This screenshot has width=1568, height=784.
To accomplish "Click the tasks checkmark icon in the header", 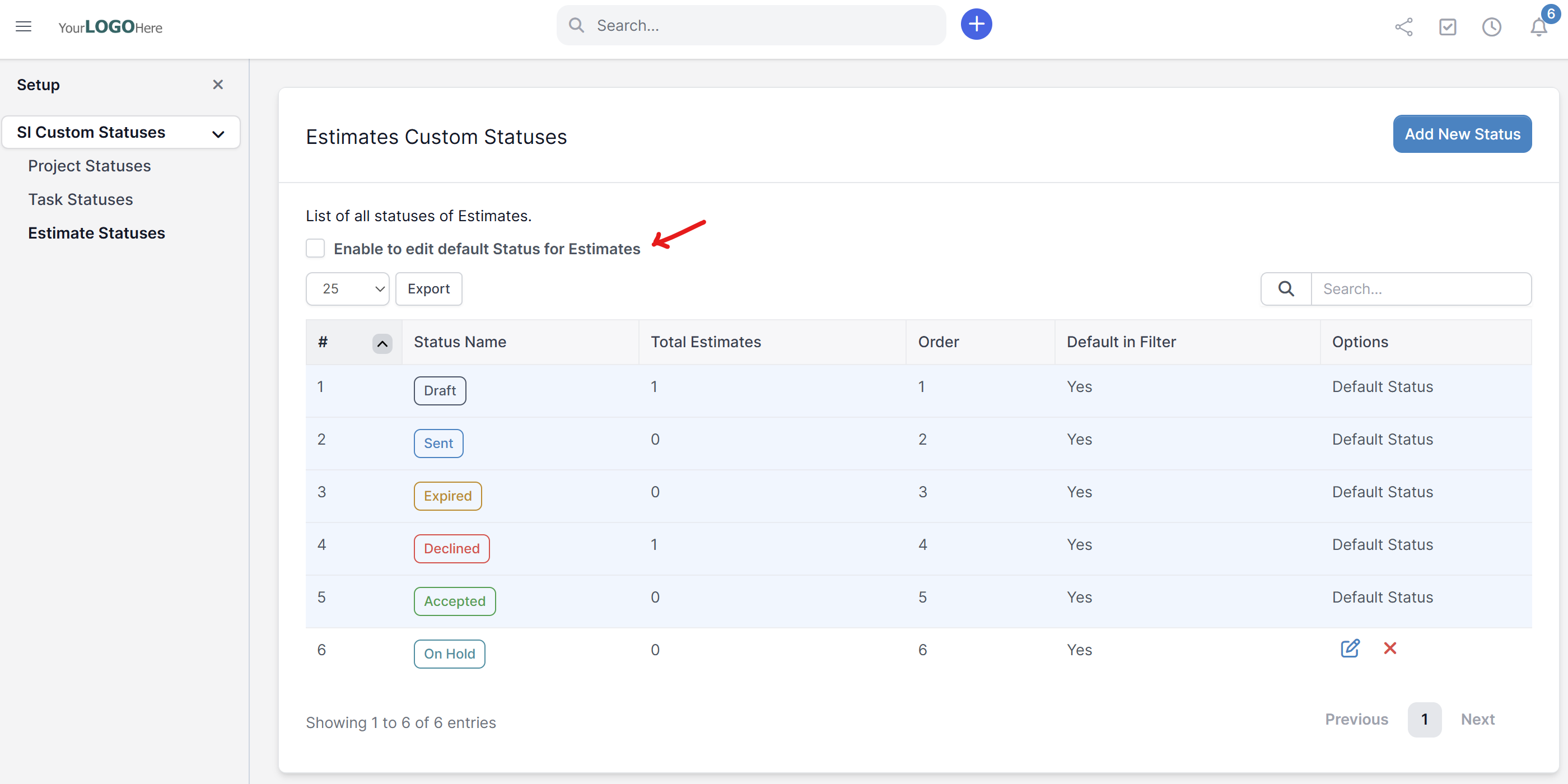I will tap(1448, 27).
